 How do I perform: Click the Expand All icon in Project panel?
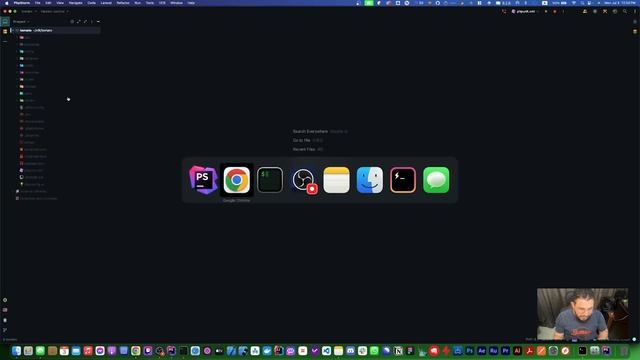tap(79, 22)
